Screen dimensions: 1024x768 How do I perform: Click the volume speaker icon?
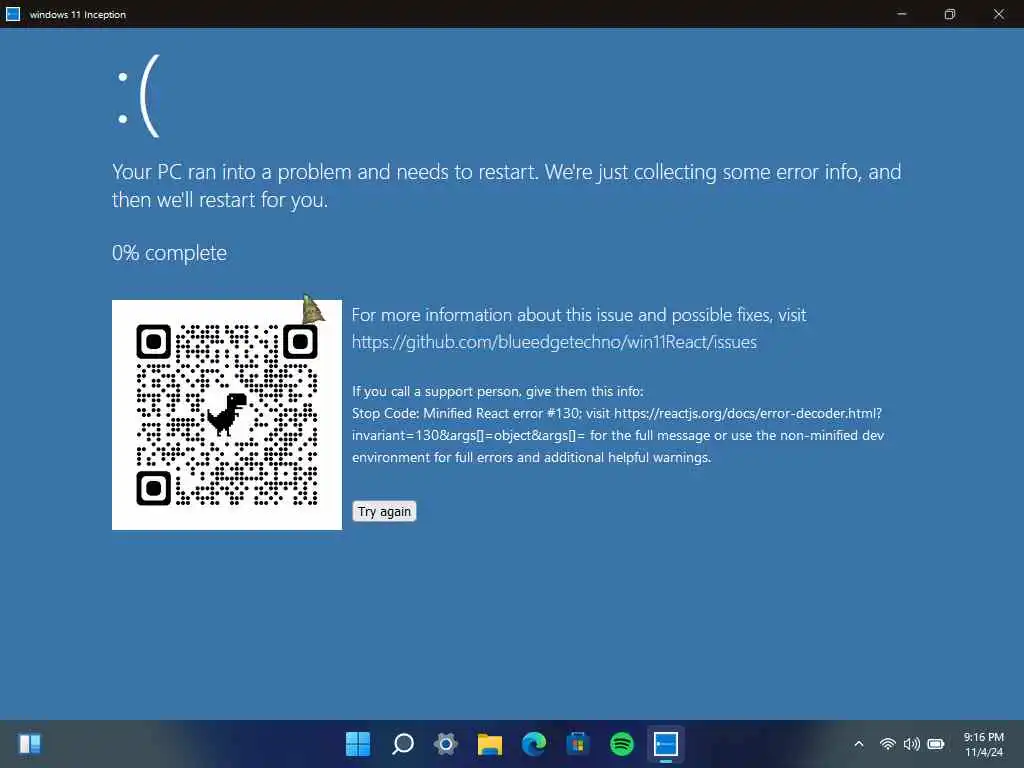tap(912, 744)
